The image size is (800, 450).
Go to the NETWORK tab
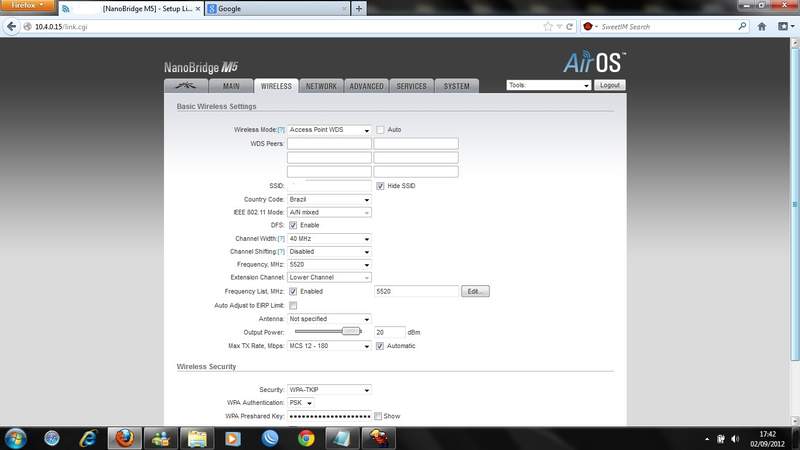coord(321,86)
